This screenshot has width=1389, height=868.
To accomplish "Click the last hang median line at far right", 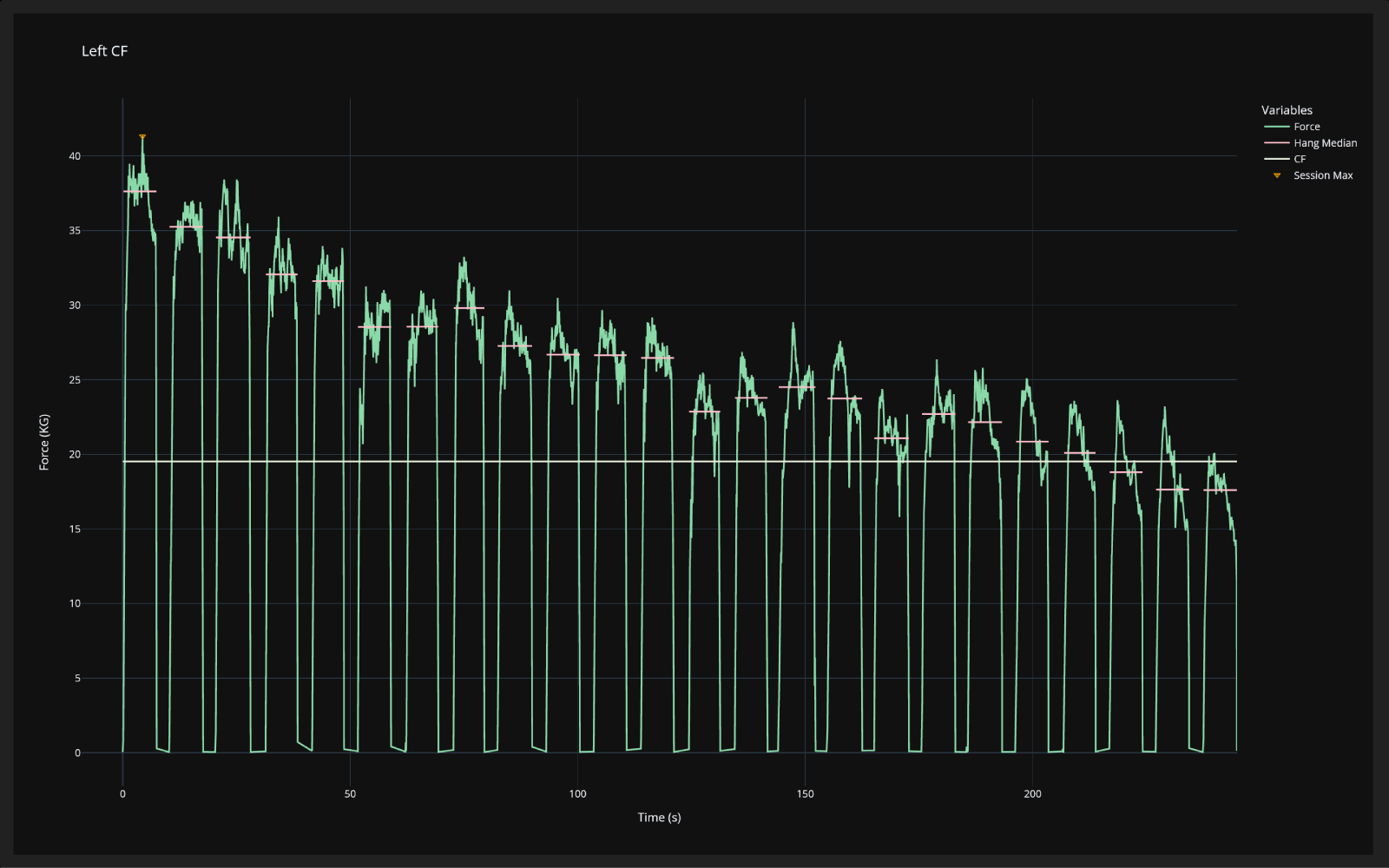I will pos(1220,490).
